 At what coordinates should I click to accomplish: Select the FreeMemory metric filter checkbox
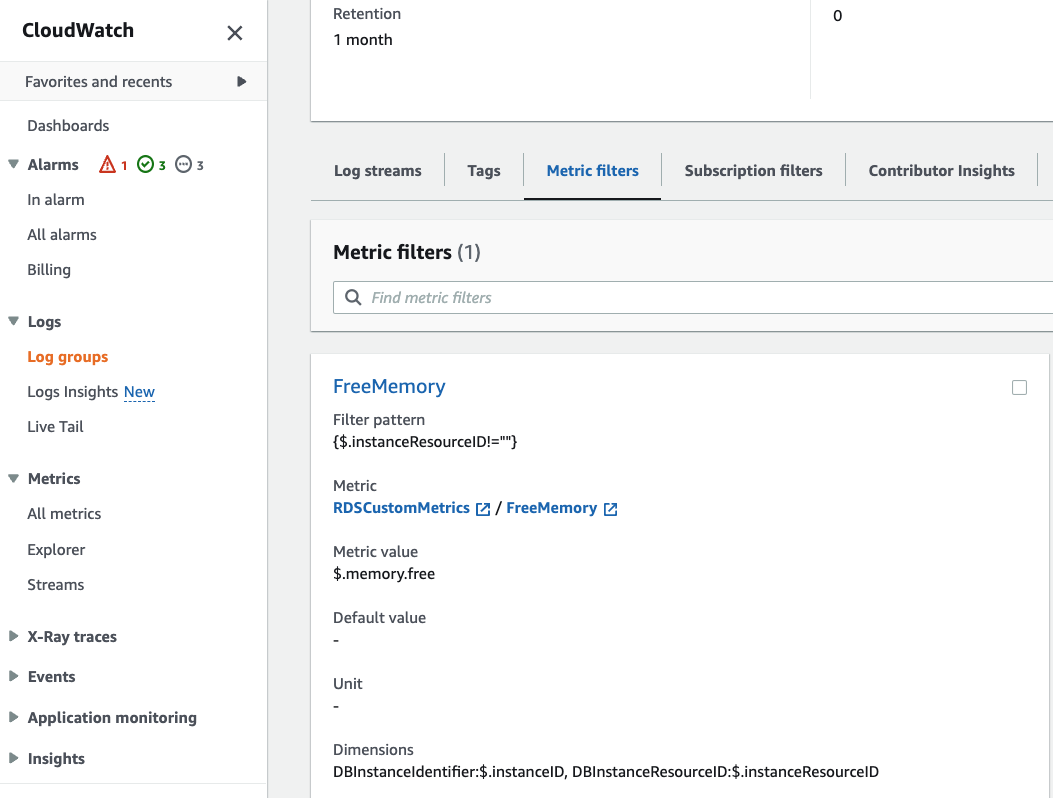[x=1019, y=388]
